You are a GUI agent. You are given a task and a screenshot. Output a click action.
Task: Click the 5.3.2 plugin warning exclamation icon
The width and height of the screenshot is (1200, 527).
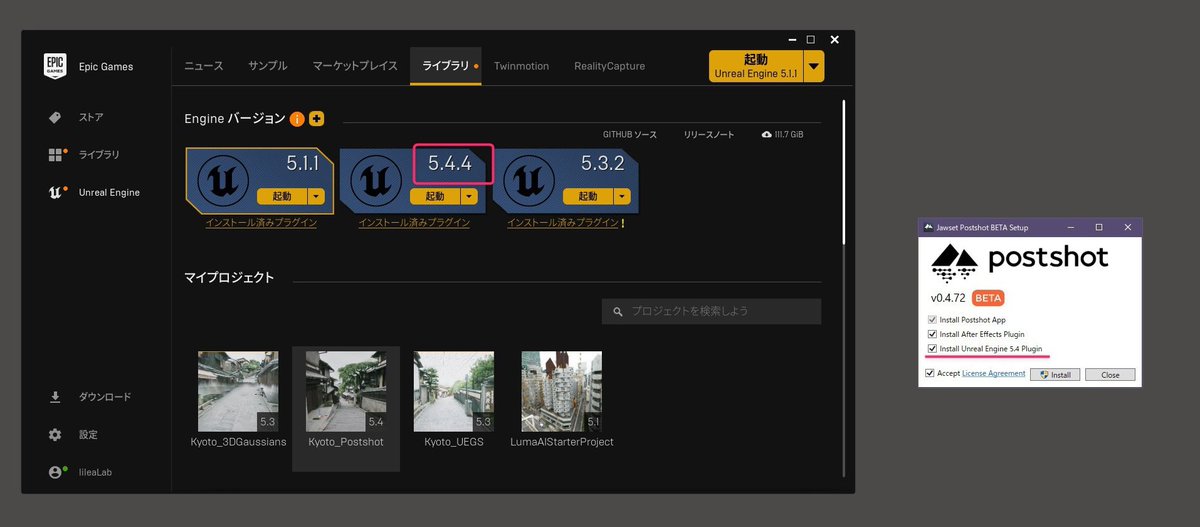click(x=623, y=223)
